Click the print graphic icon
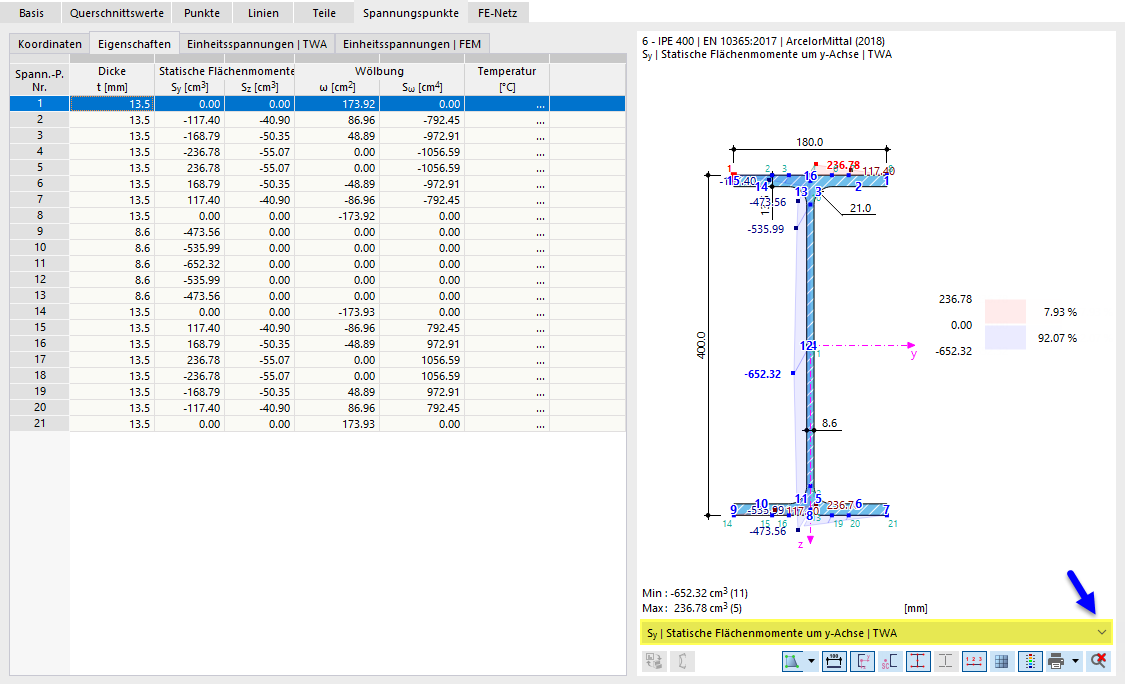The height and width of the screenshot is (684, 1125). pos(1056,661)
